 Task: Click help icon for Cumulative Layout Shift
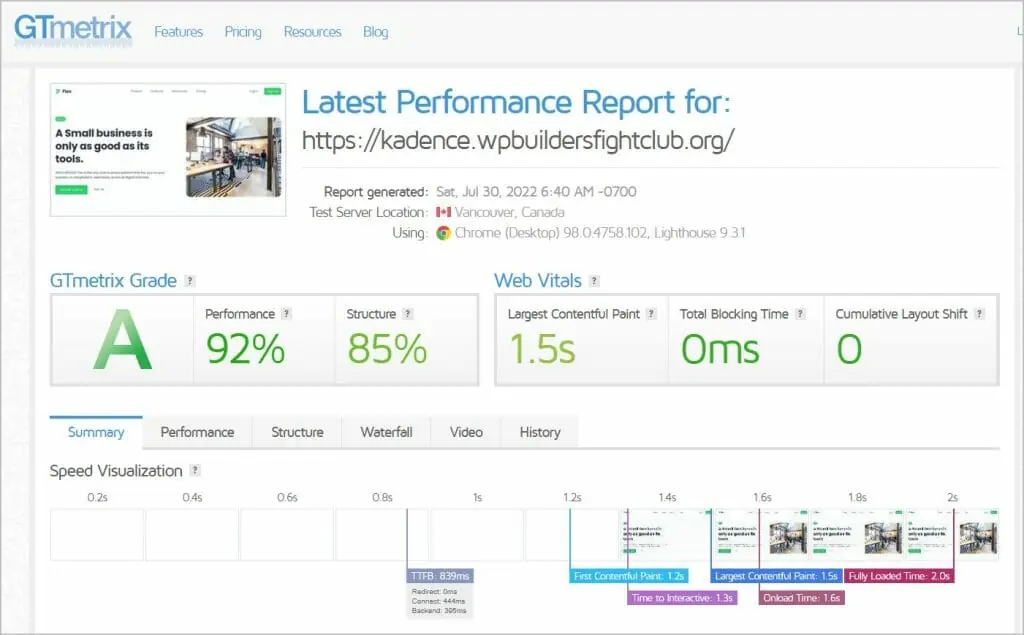[x=979, y=314]
